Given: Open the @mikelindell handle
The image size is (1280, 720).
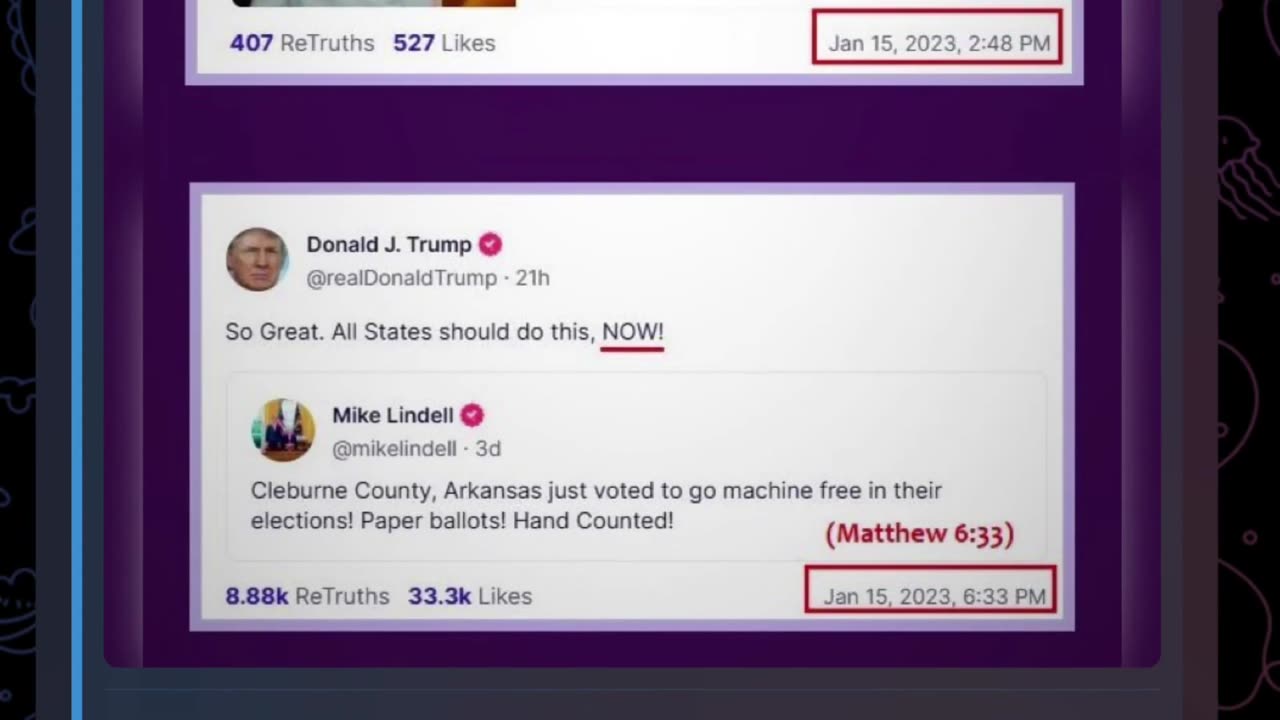Looking at the screenshot, I should click(394, 449).
